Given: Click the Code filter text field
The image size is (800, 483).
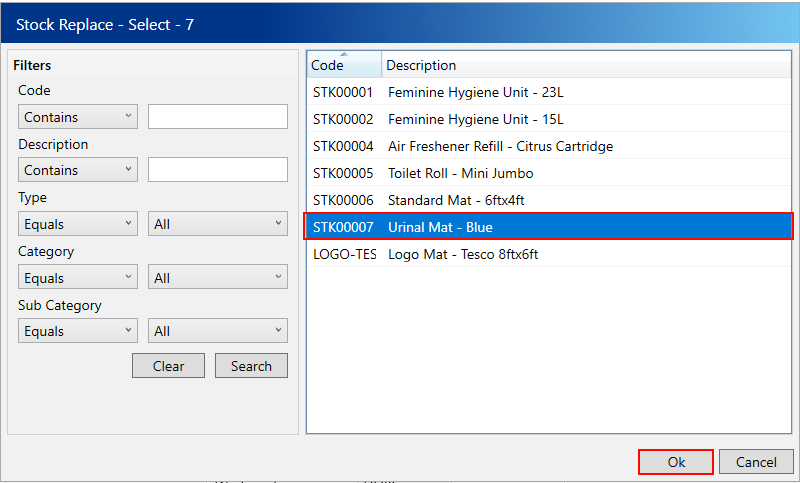Looking at the screenshot, I should 217,117.
